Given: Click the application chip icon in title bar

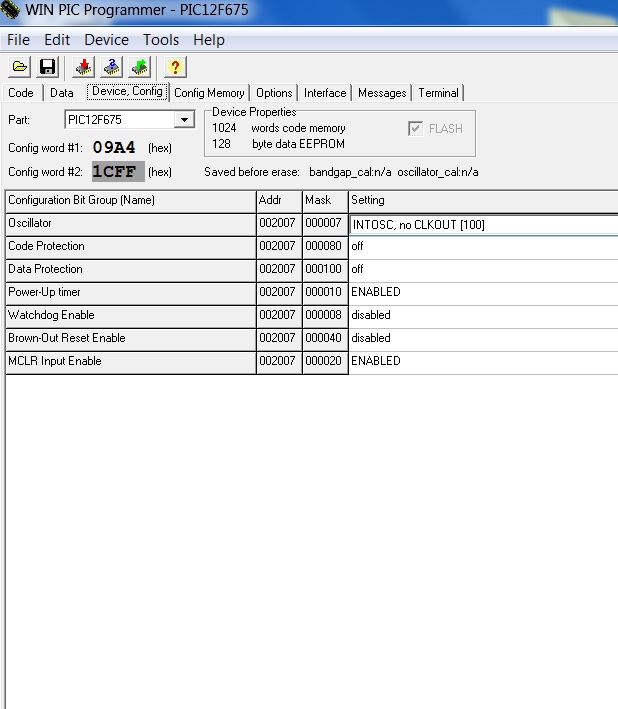Looking at the screenshot, I should pyautogui.click(x=11, y=11).
